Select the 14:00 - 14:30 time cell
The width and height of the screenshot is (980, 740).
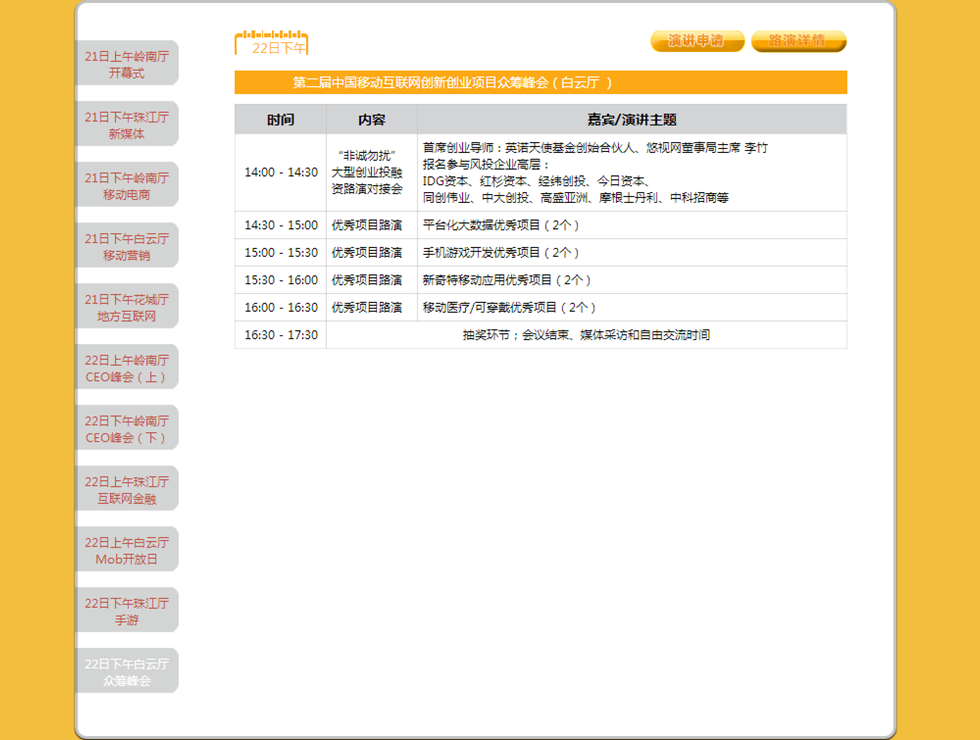(281, 172)
